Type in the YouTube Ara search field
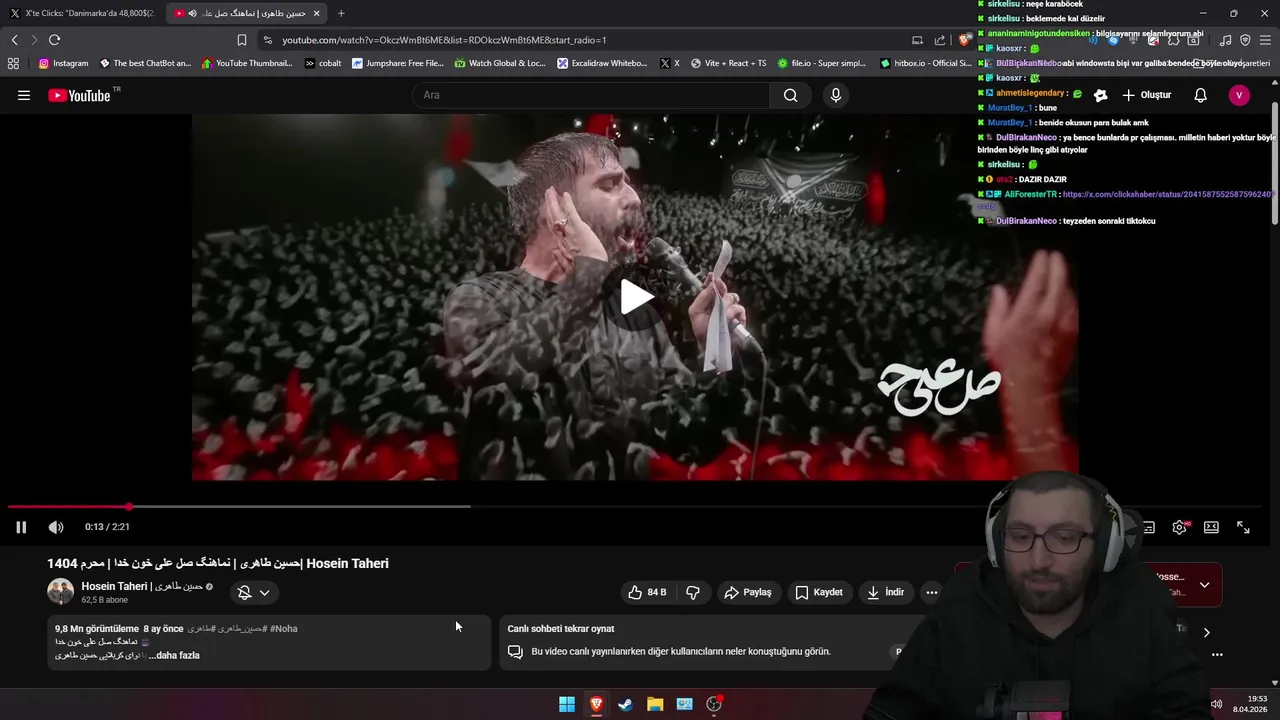The height and width of the screenshot is (720, 1280). click(591, 95)
